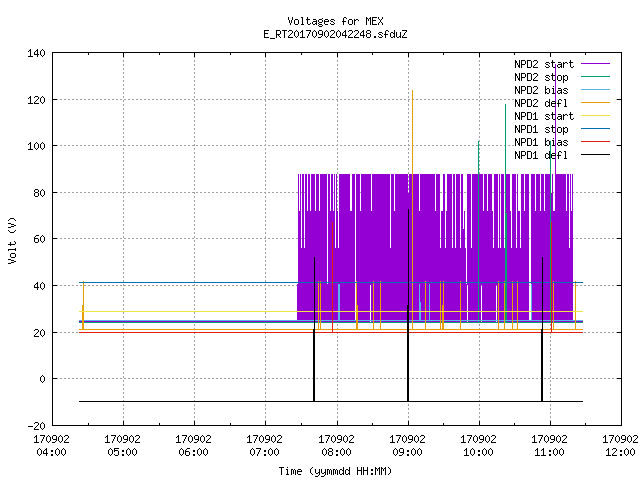Click the y-axis value 20
640x480 pixels.
click(x=39, y=333)
